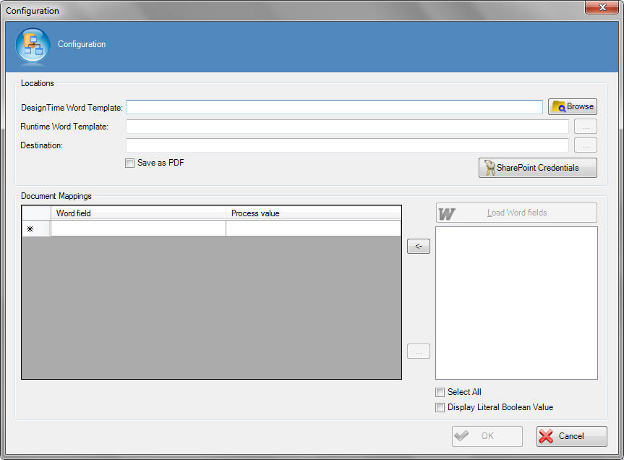
Task: Click the Destination path field
Action: click(346, 146)
